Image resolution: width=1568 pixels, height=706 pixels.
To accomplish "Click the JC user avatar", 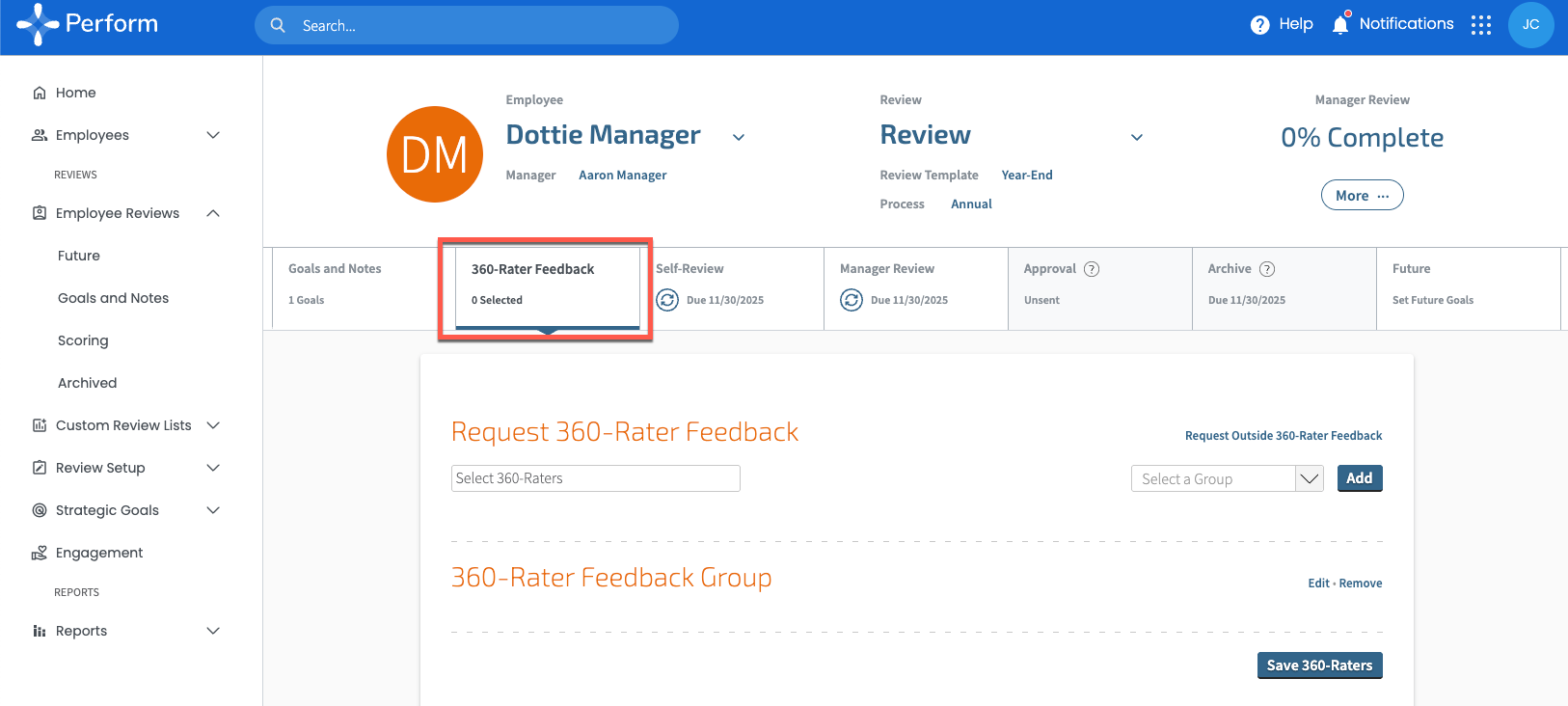I will point(1530,25).
